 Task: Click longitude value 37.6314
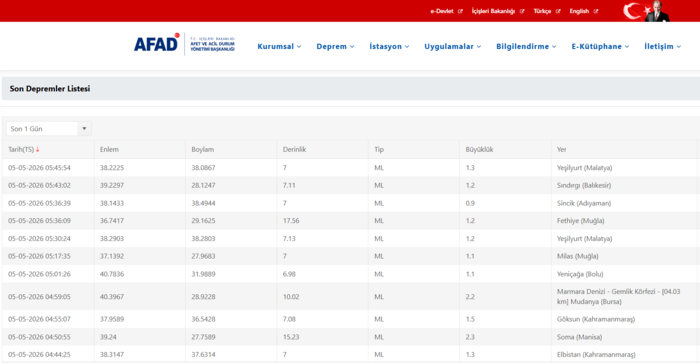[x=203, y=355]
